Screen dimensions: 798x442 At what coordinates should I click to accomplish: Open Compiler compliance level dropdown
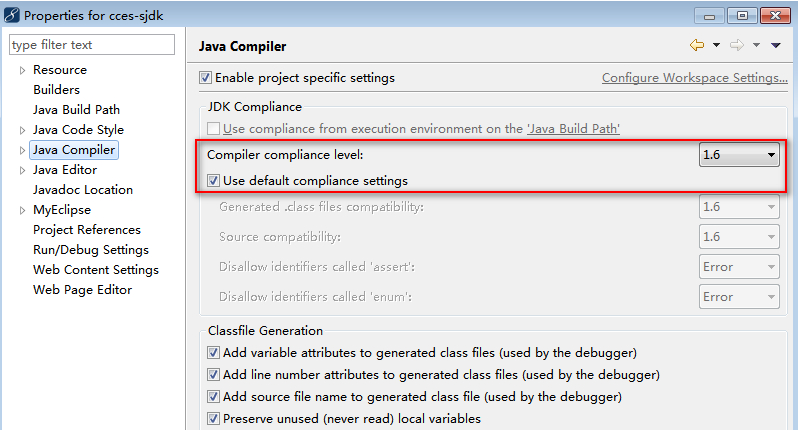(x=739, y=155)
